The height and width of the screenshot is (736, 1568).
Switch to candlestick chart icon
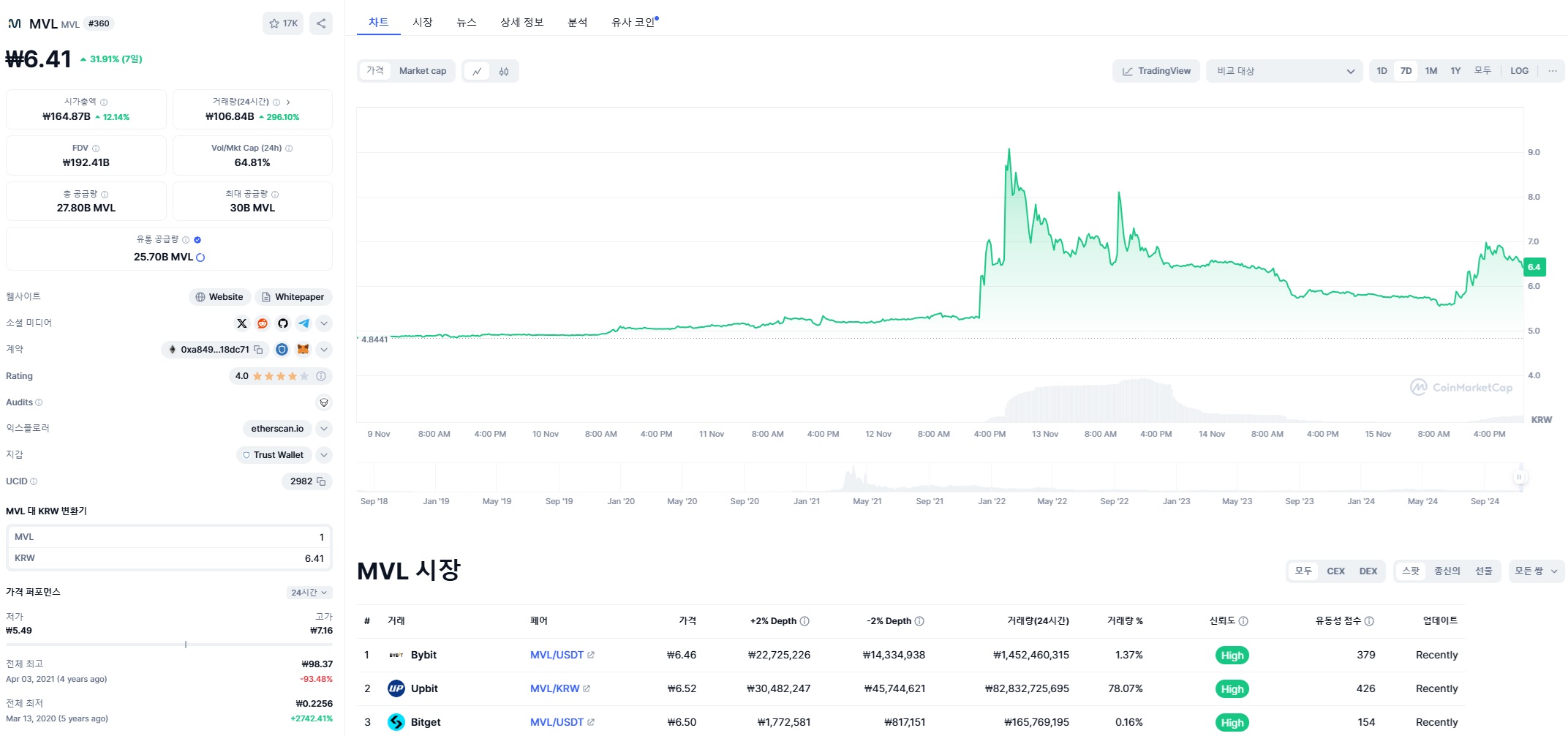tap(504, 71)
